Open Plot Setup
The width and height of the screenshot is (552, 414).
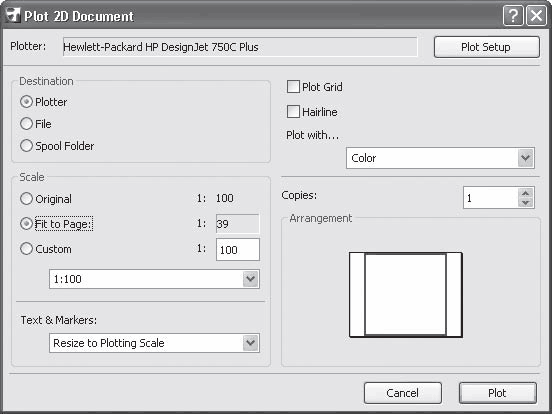(487, 47)
